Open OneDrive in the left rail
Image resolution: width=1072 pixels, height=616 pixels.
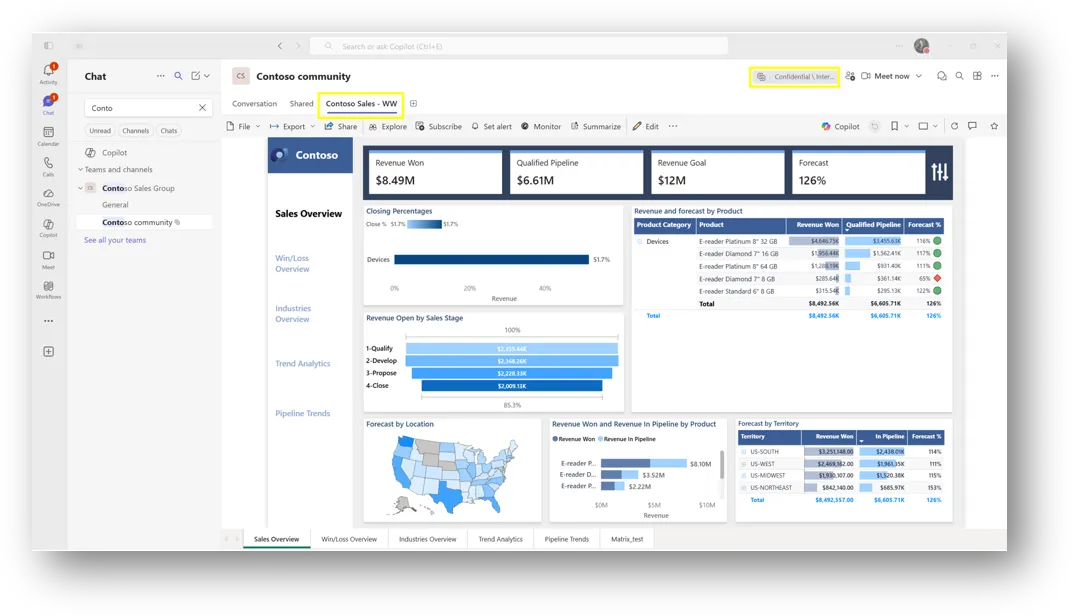tap(49, 197)
